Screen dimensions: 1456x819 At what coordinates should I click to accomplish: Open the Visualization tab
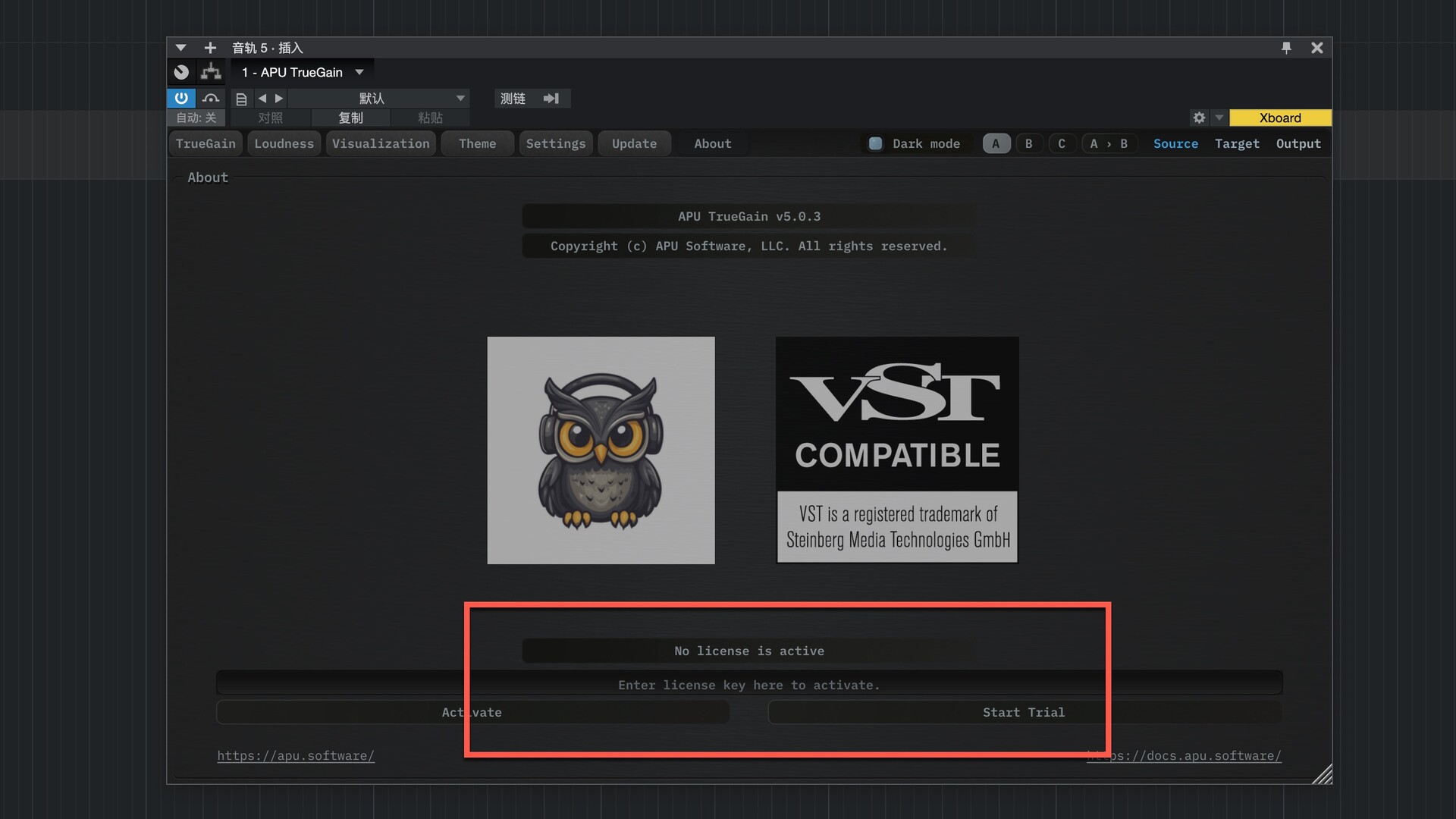381,143
